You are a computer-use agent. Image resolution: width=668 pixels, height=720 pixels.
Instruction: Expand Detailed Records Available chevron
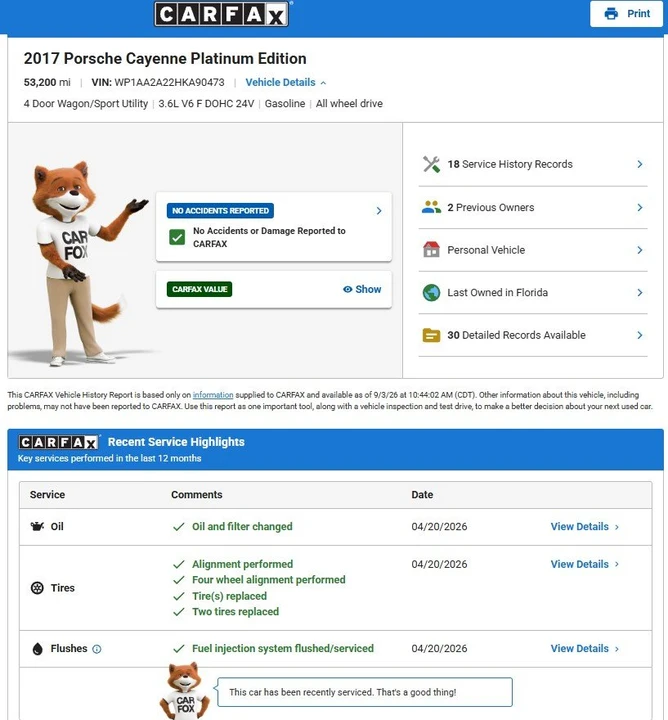pyautogui.click(x=640, y=335)
